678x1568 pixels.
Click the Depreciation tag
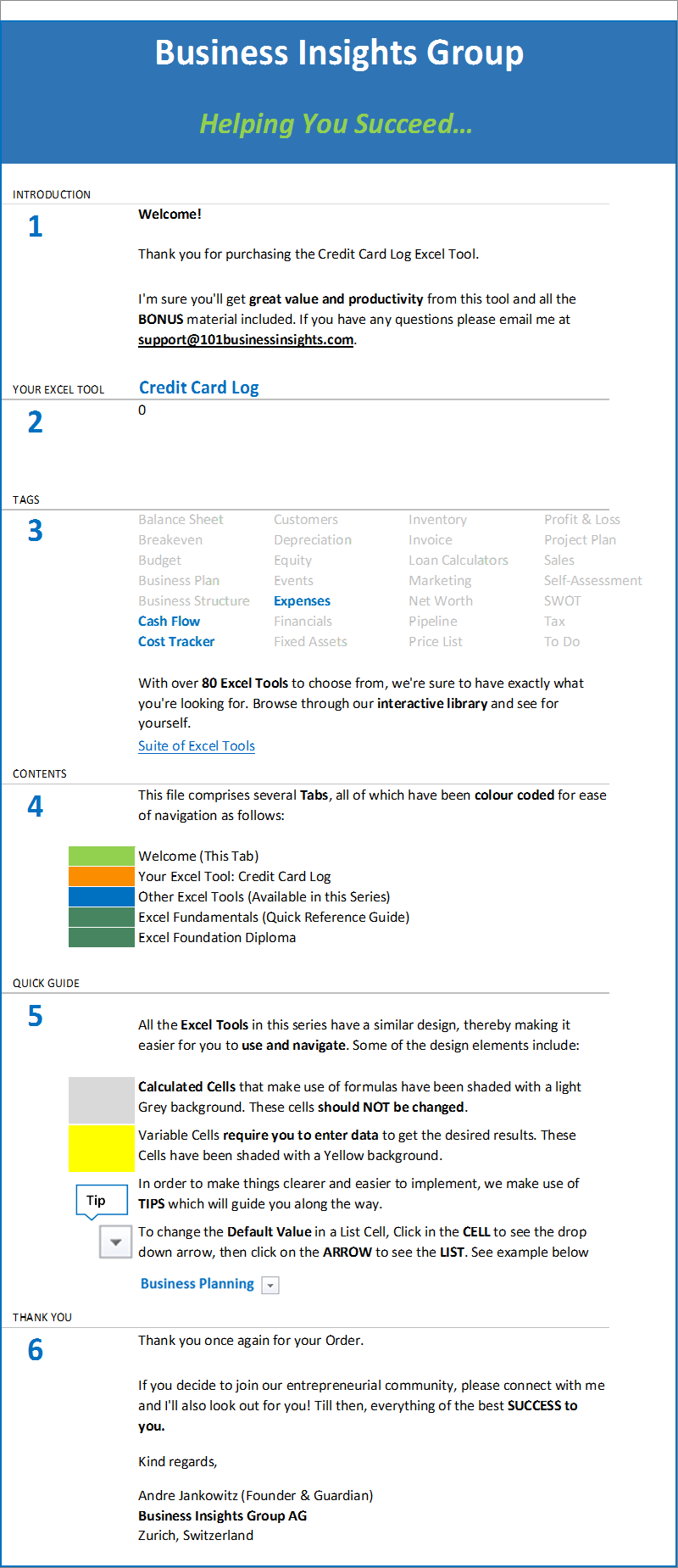point(313,539)
